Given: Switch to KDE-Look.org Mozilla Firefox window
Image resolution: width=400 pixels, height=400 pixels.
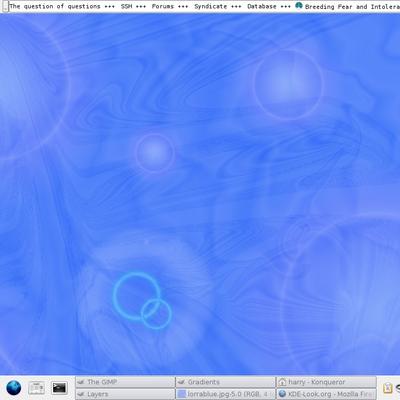Looking at the screenshot, I should [x=326, y=394].
